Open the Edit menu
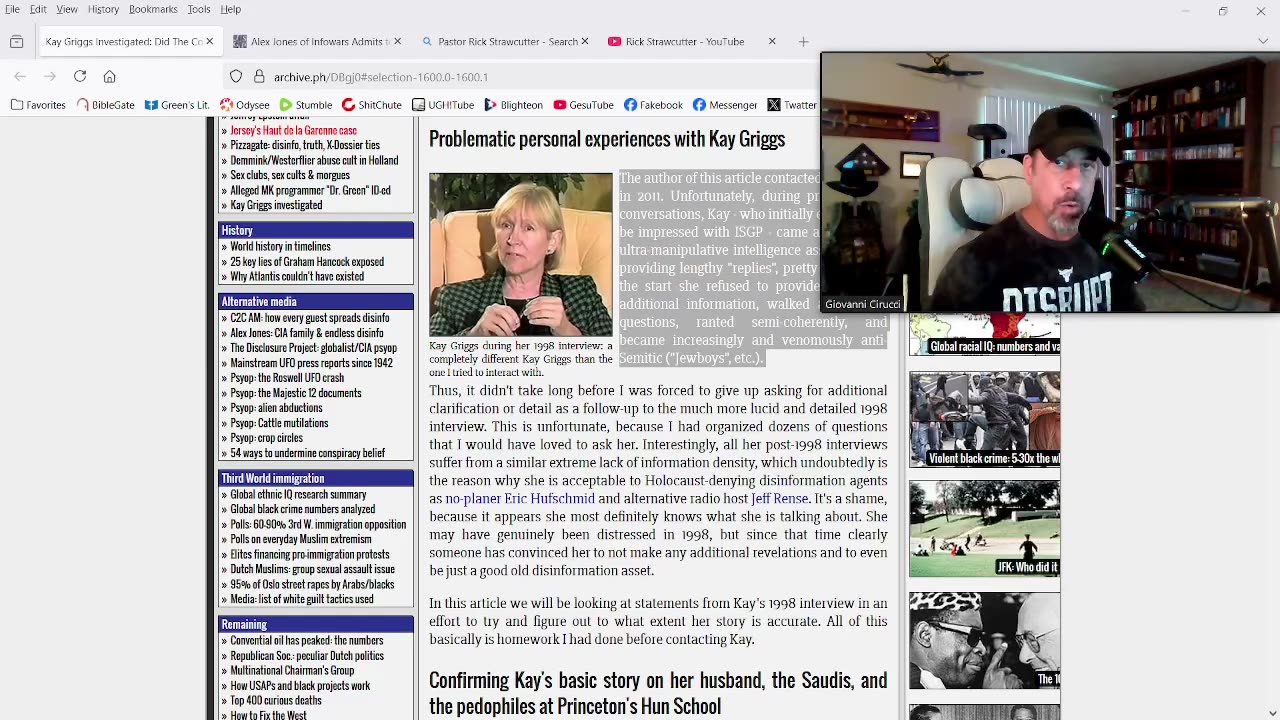 coord(38,9)
